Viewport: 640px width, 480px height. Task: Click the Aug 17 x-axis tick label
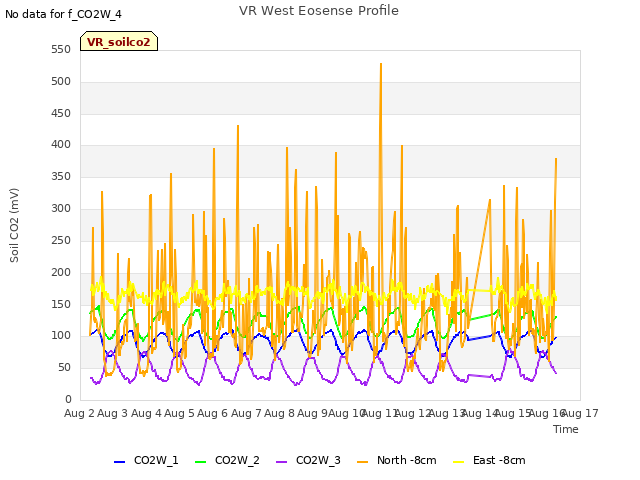581,413
